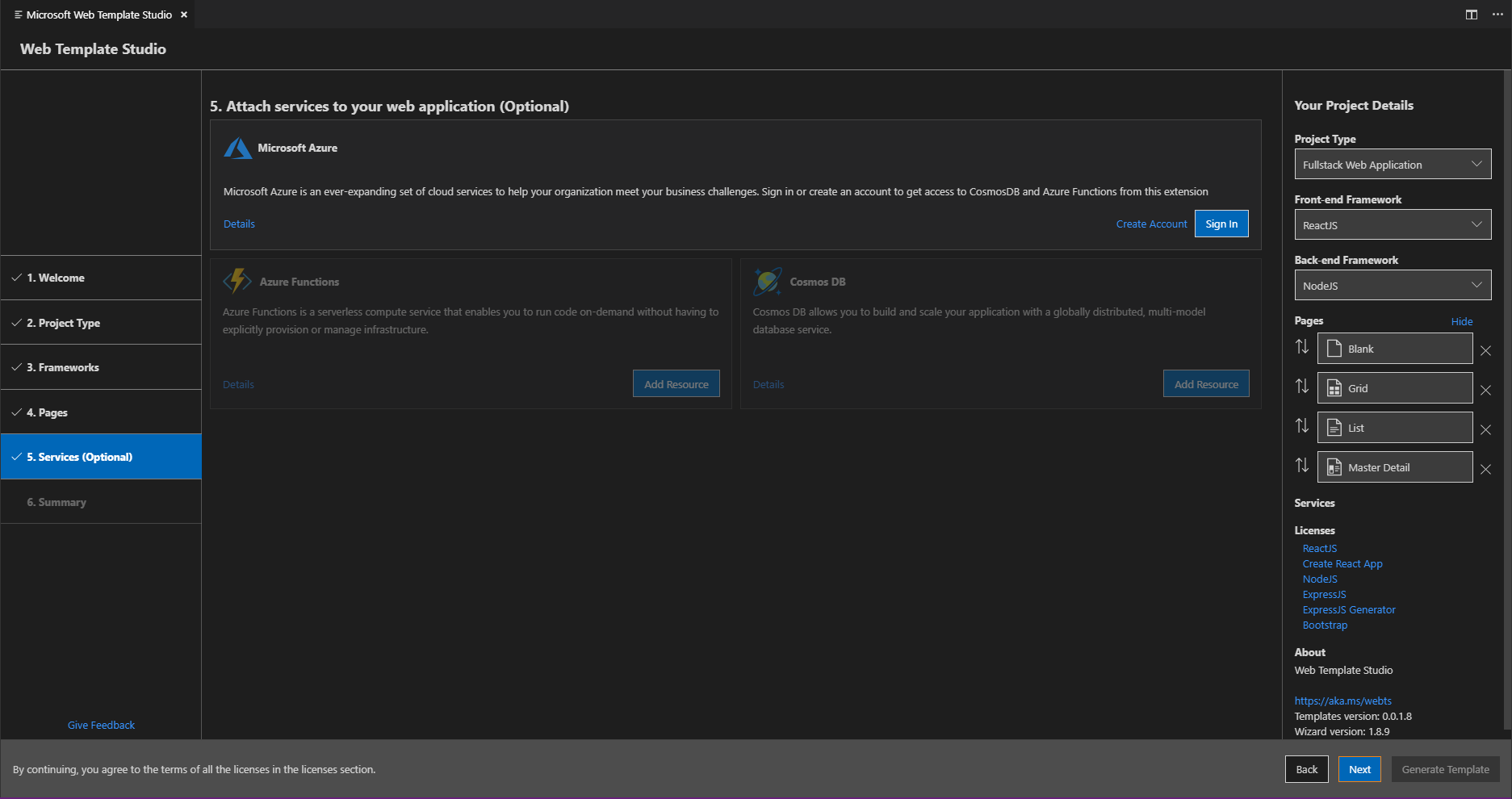Click the 'Your Project Details' heading

coord(1354,105)
